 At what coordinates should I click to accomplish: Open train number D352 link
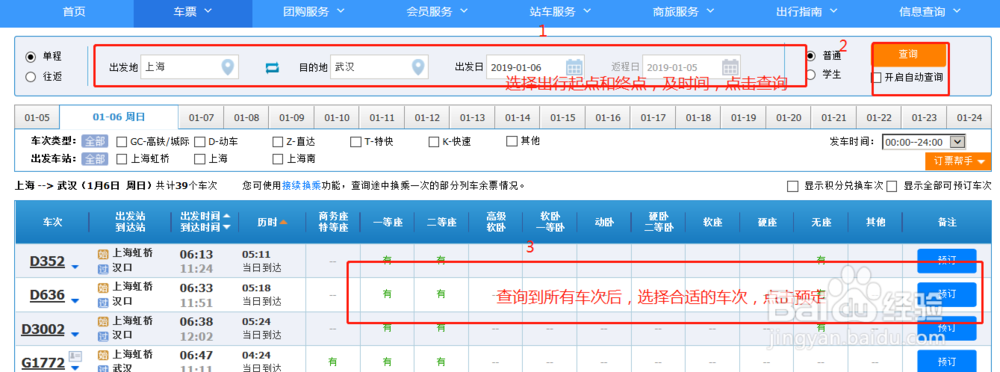pos(47,262)
